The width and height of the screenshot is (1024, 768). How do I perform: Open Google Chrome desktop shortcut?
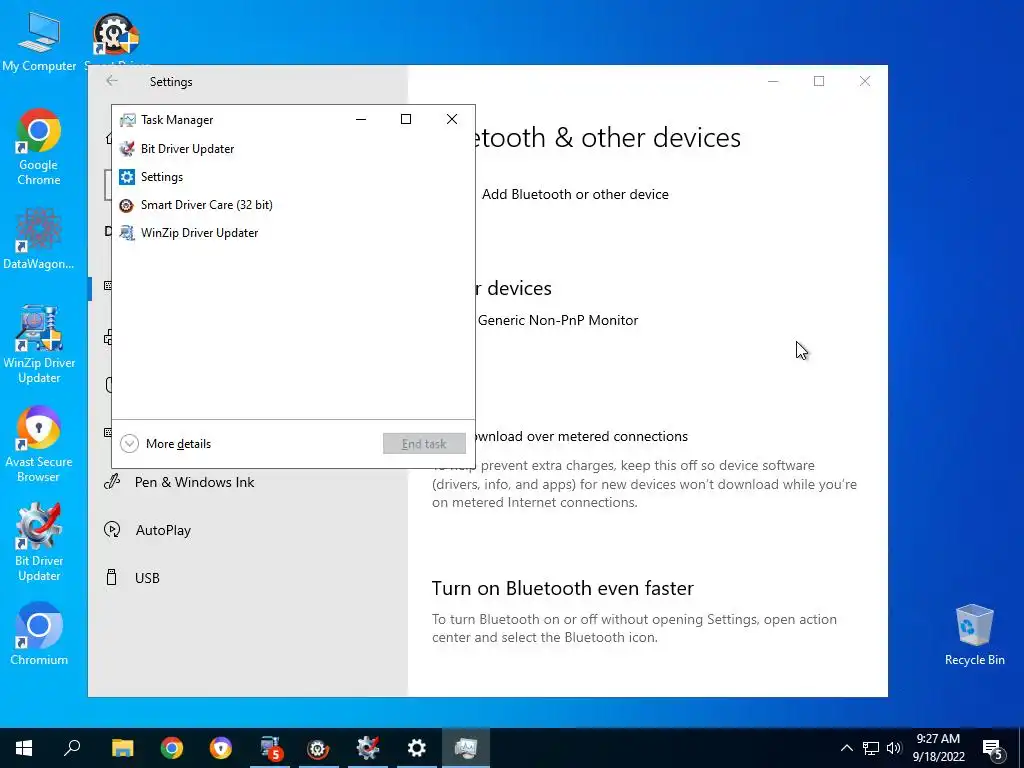[x=39, y=147]
